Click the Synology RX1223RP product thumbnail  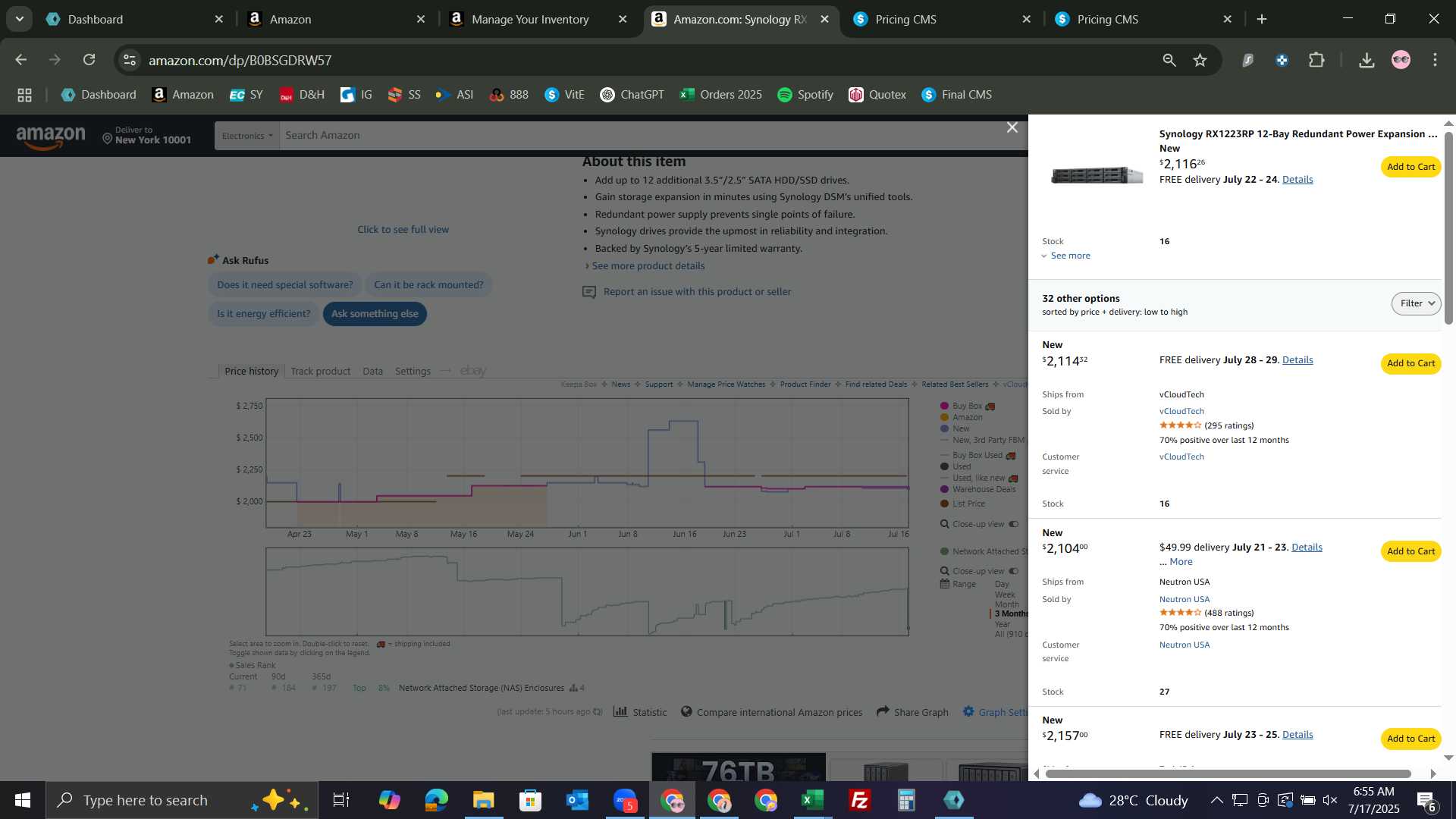pos(1097,175)
